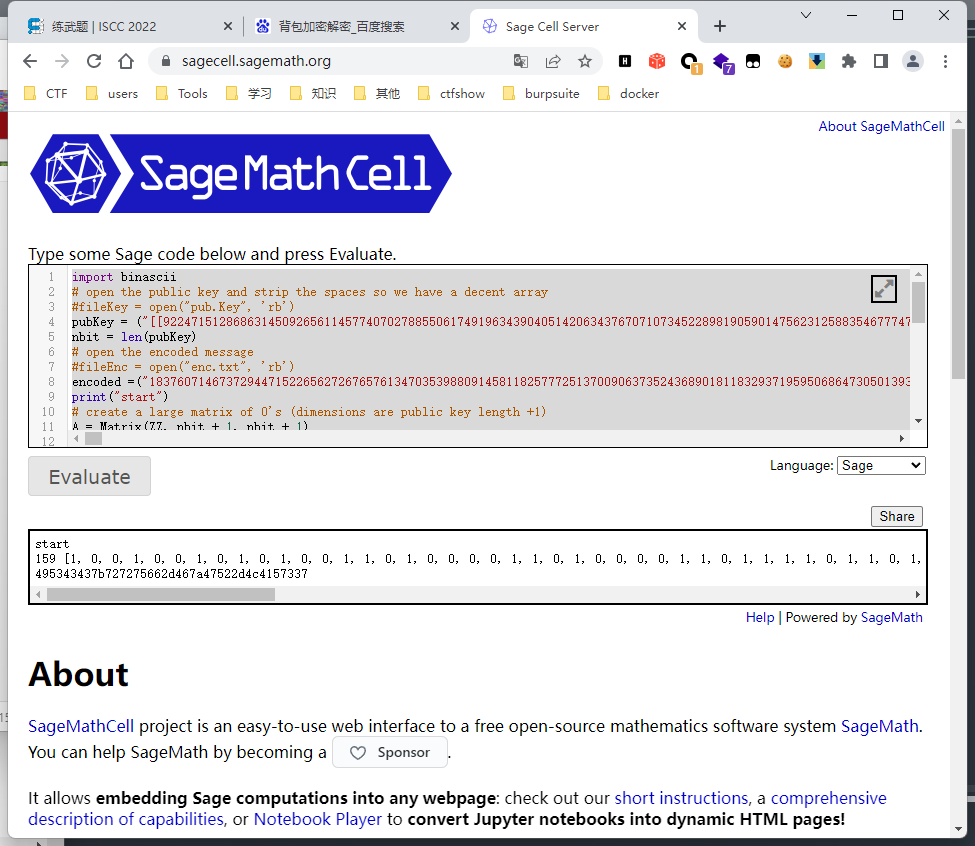Image resolution: width=975 pixels, height=846 pixels.
Task: Click the SageMathCell project link
Action: tap(81, 726)
